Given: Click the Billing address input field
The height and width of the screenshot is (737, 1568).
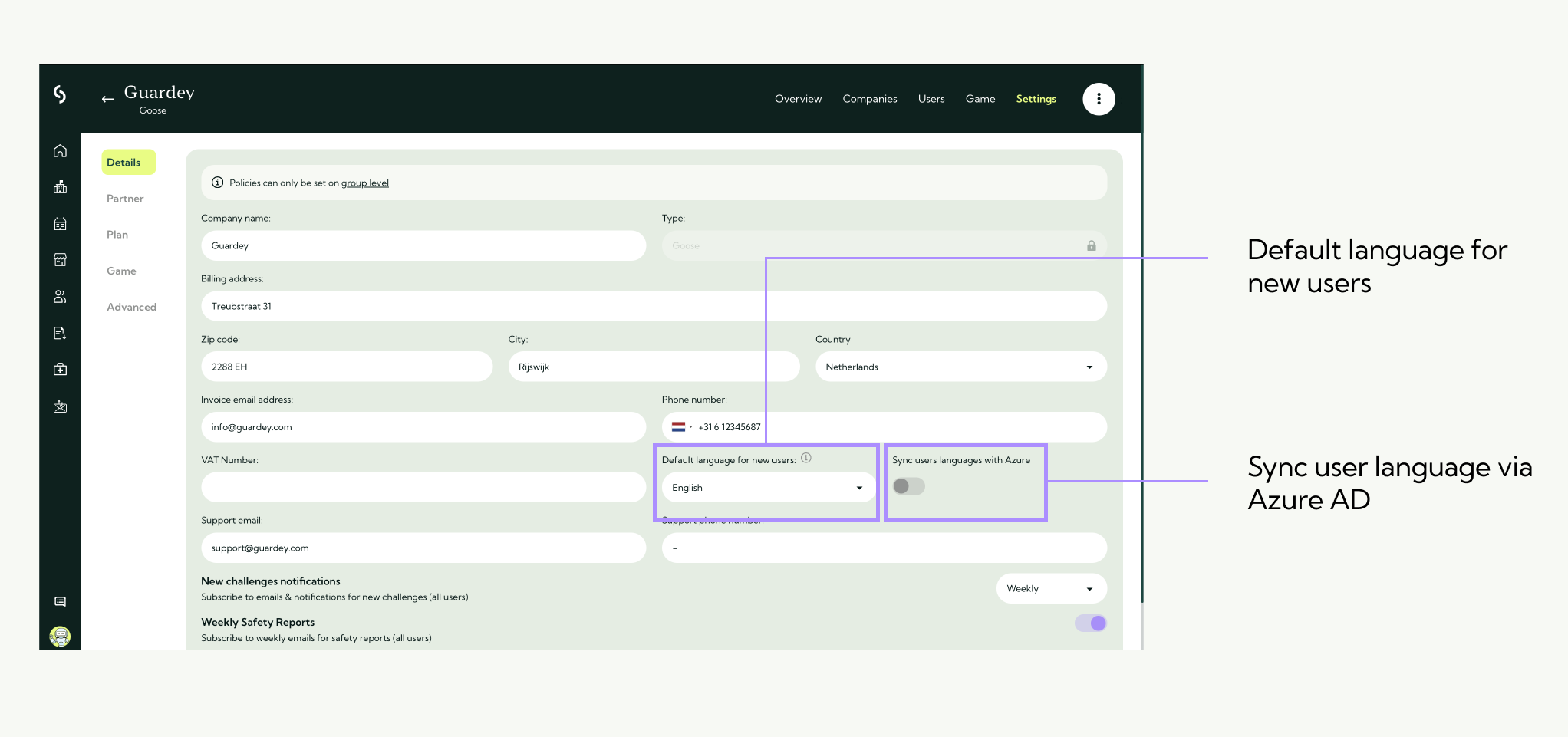Looking at the screenshot, I should click(653, 307).
